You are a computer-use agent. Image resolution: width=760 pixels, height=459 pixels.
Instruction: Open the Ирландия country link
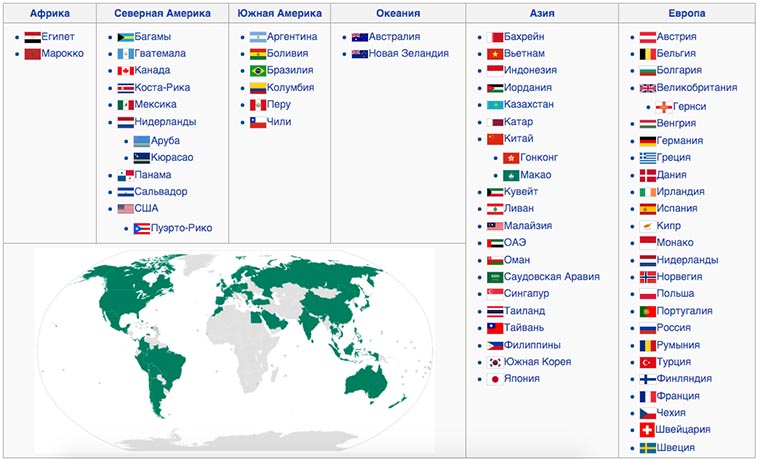click(681, 191)
